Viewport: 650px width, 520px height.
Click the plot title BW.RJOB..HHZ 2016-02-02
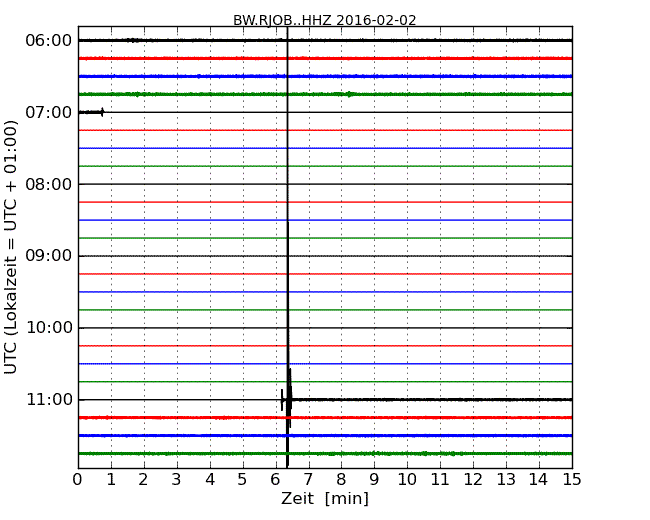pyautogui.click(x=325, y=20)
